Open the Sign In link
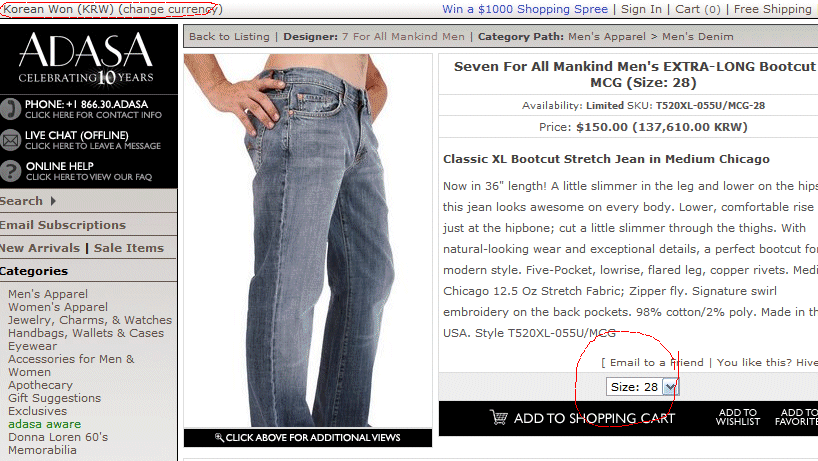Image resolution: width=818 pixels, height=461 pixels. pyautogui.click(x=641, y=9)
